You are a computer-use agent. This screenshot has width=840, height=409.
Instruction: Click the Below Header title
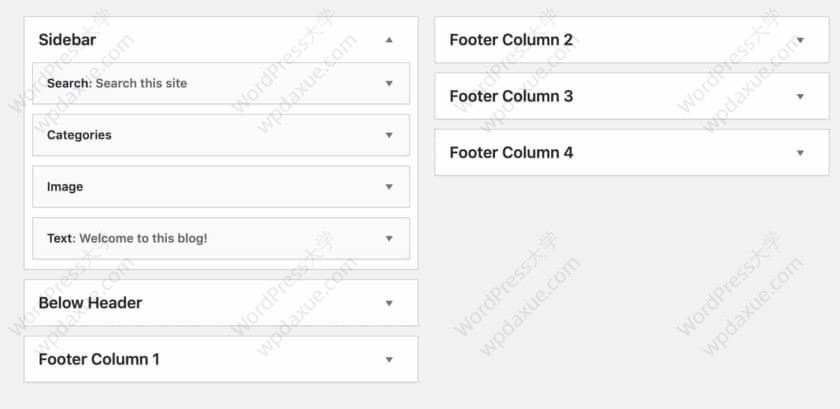90,303
